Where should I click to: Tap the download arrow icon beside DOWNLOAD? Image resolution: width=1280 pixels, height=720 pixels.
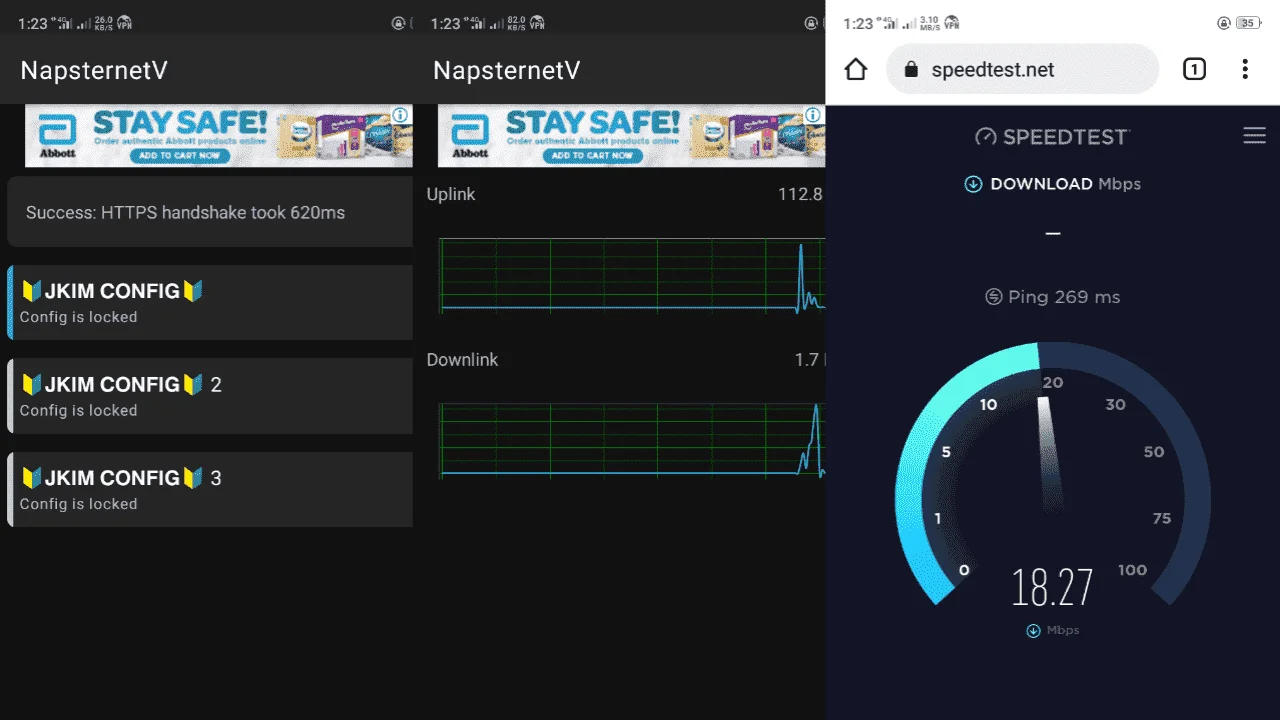[x=973, y=184]
